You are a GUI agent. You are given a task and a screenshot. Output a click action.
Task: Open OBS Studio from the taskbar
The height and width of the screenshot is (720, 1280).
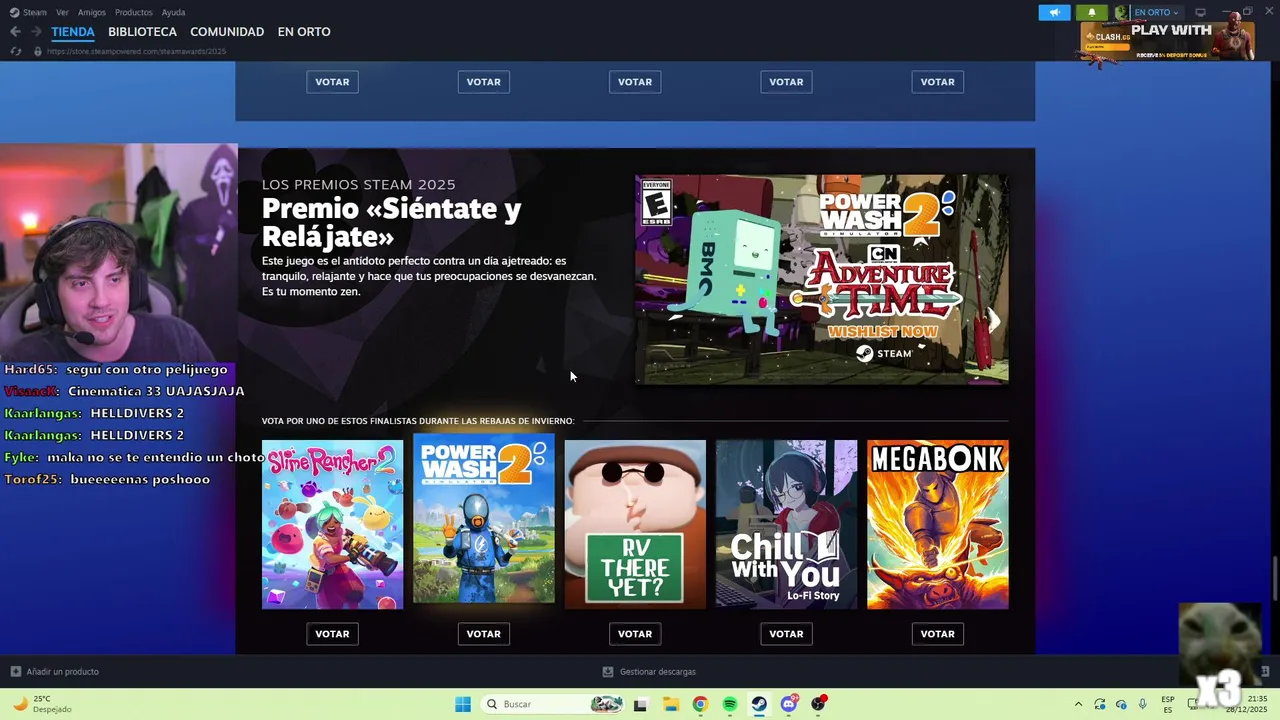[819, 704]
